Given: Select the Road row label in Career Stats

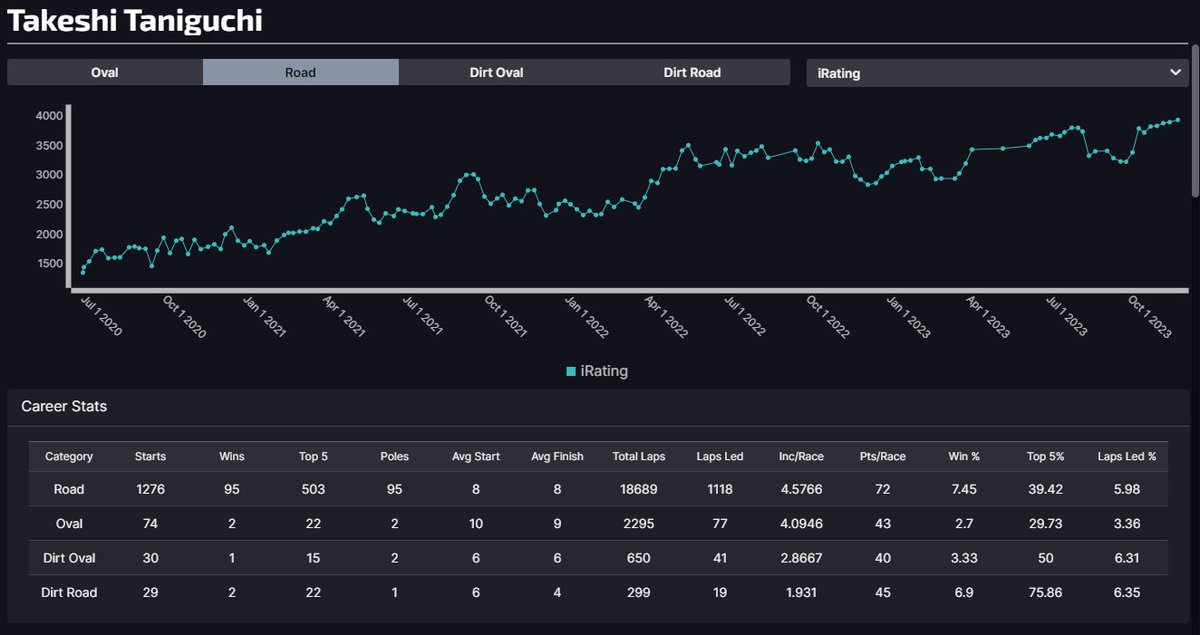Looking at the screenshot, I should (x=69, y=490).
